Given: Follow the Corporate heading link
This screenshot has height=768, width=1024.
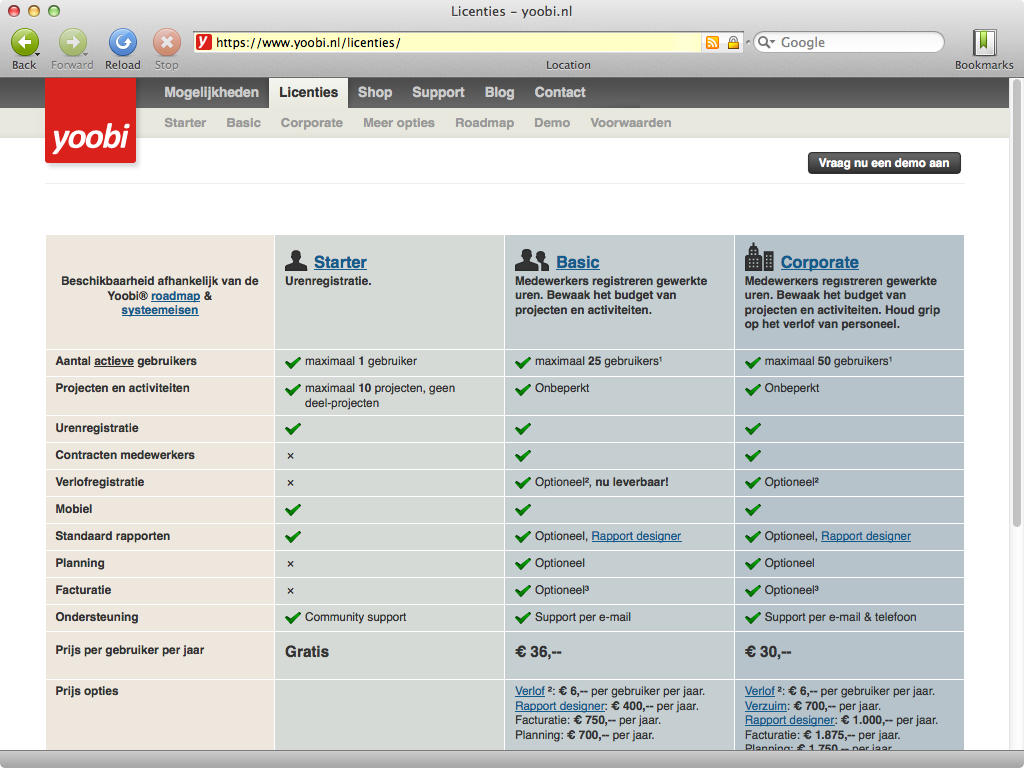Looking at the screenshot, I should (x=820, y=262).
